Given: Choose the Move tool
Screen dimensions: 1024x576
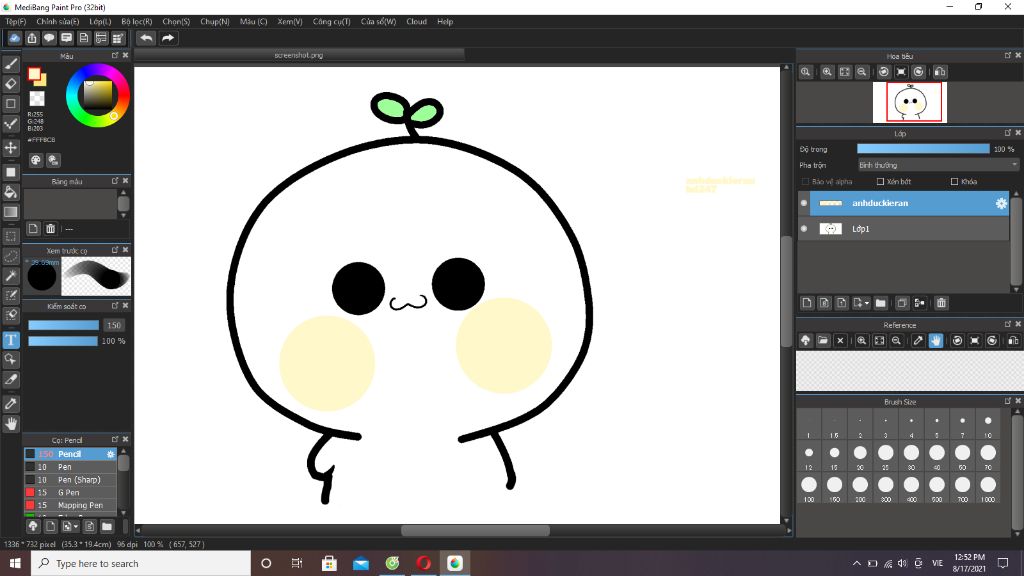Looking at the screenshot, I should 11,147.
